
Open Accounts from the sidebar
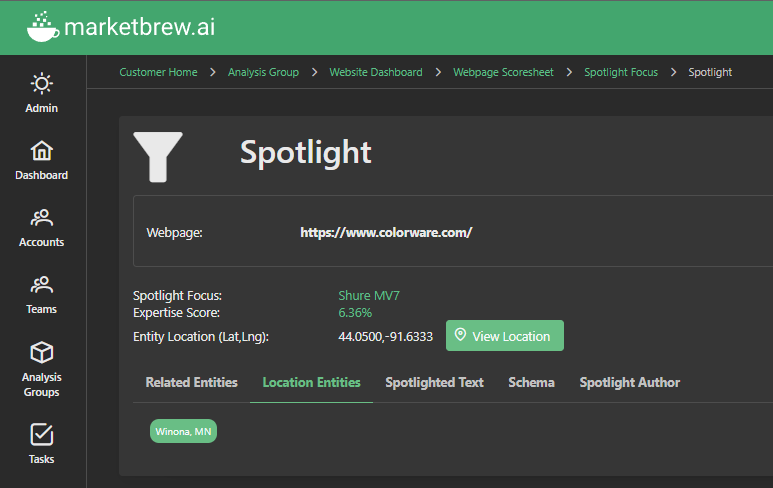coord(42,218)
